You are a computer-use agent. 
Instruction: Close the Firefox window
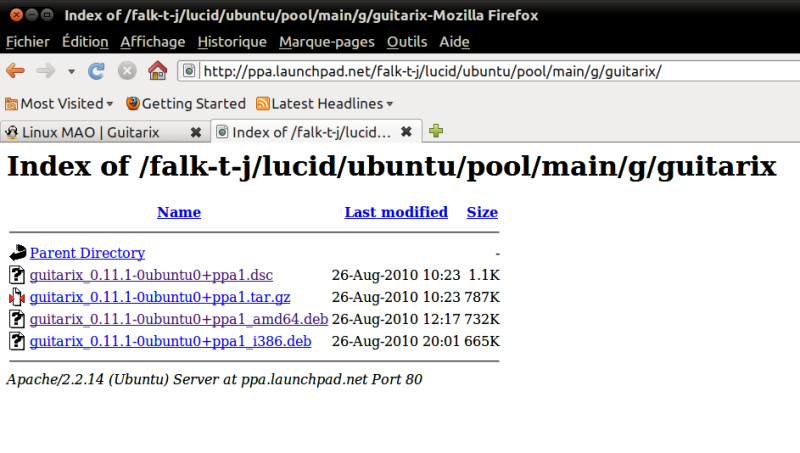16,15
